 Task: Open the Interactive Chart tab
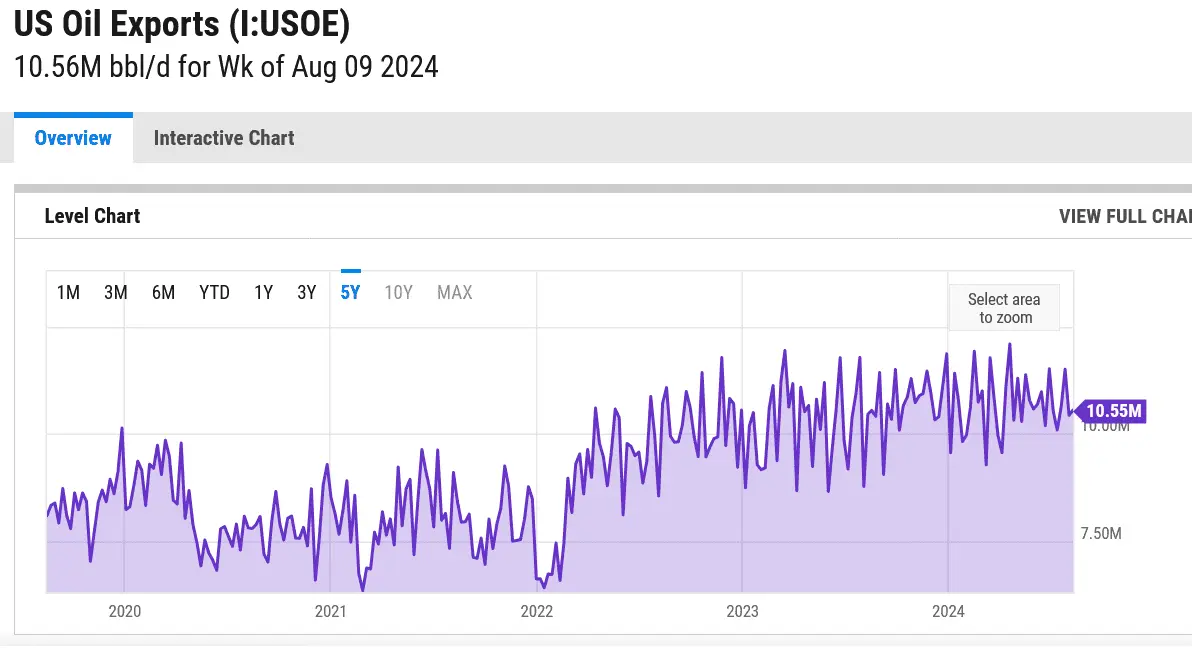point(224,138)
